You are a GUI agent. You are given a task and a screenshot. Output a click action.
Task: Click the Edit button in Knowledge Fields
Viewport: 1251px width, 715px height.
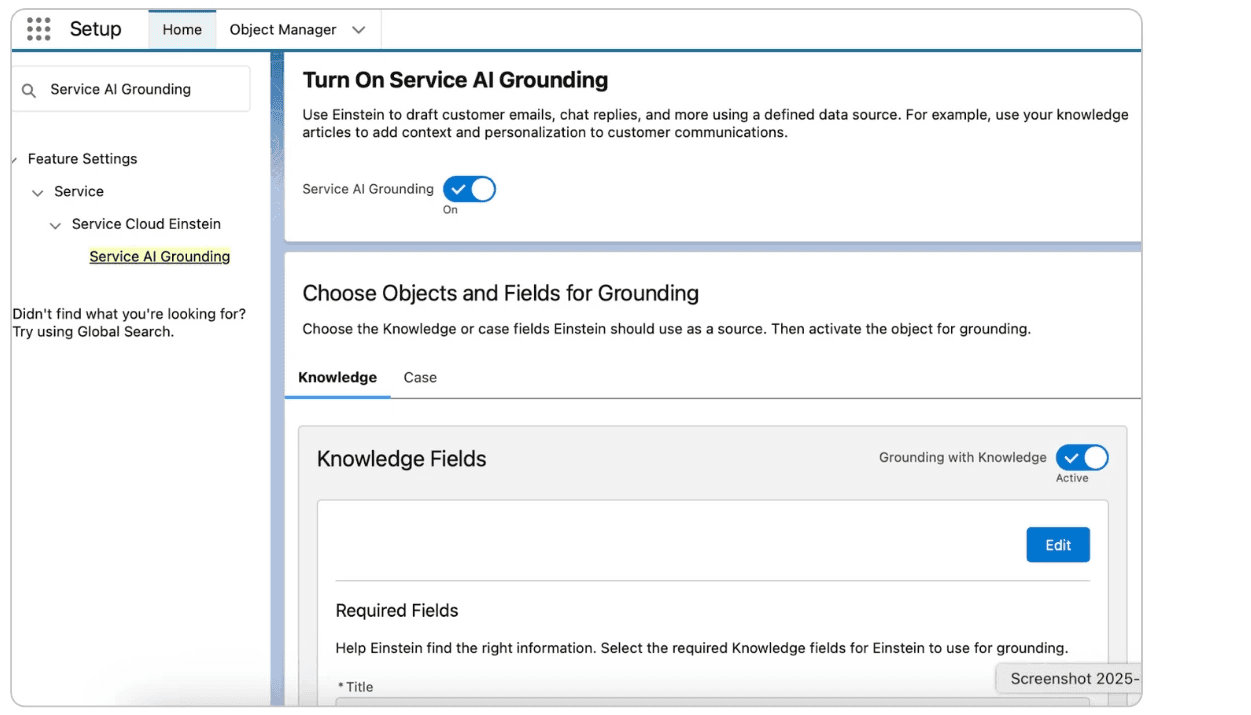point(1058,545)
